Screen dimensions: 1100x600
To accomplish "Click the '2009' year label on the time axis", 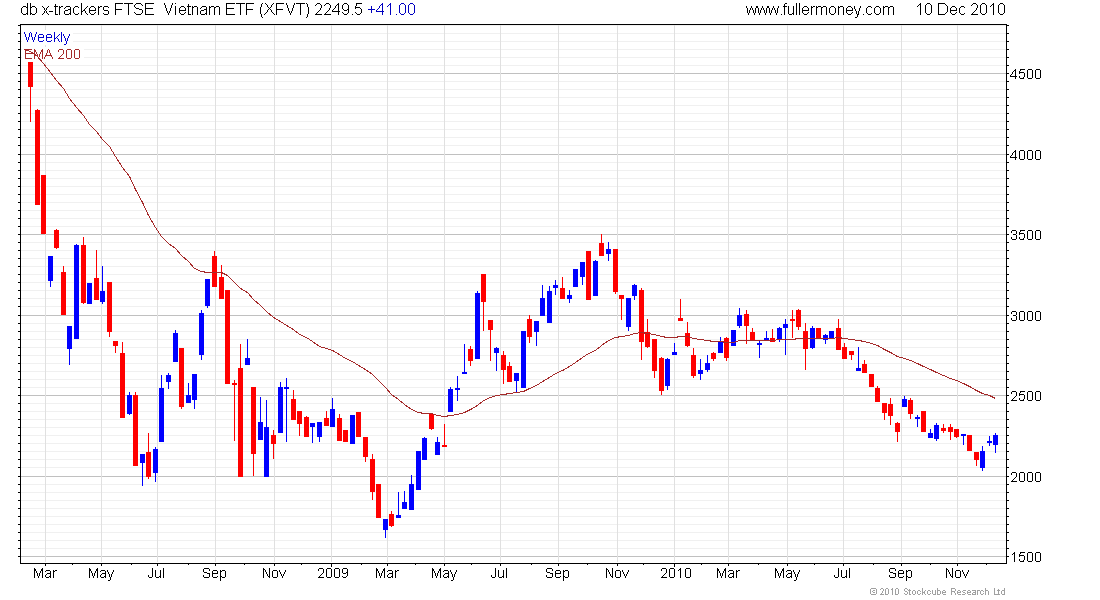I will [x=333, y=573].
